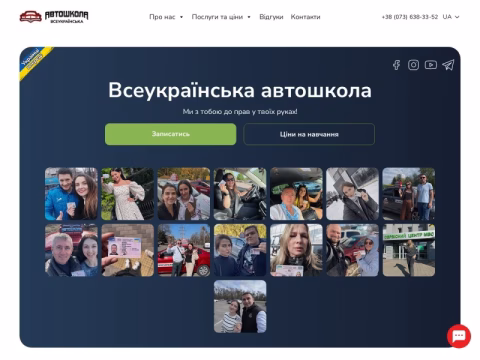Open photo of woman and man with yellow foliage
The height and width of the screenshot is (360, 480).
(240, 250)
